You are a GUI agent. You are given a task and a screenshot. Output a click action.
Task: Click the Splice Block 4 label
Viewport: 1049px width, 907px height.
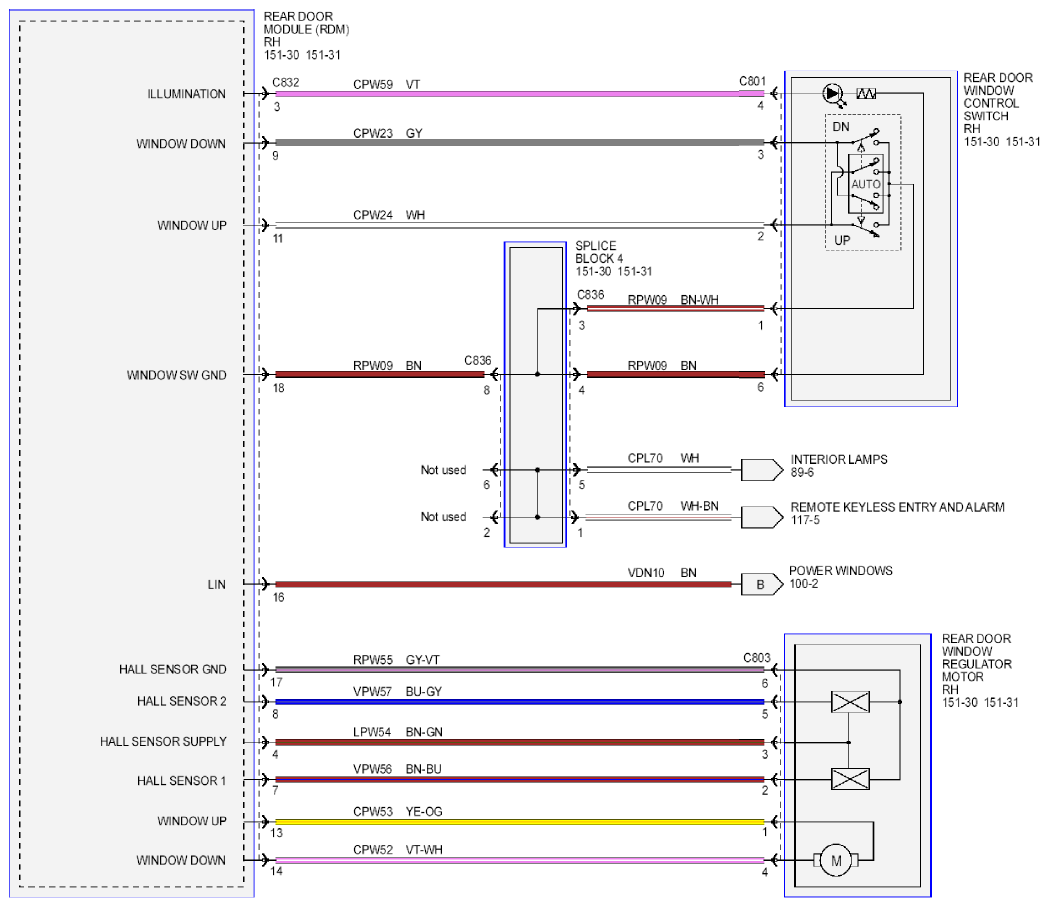point(613,258)
